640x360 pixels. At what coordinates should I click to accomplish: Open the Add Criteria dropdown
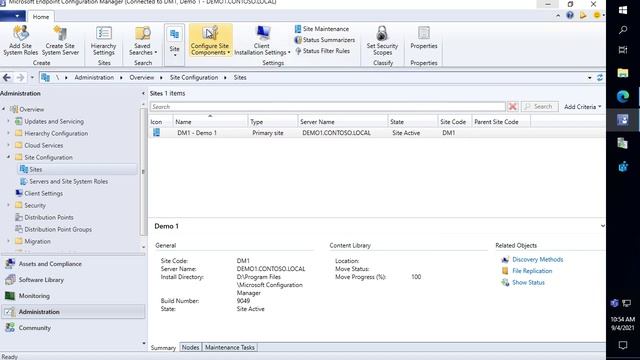point(582,107)
